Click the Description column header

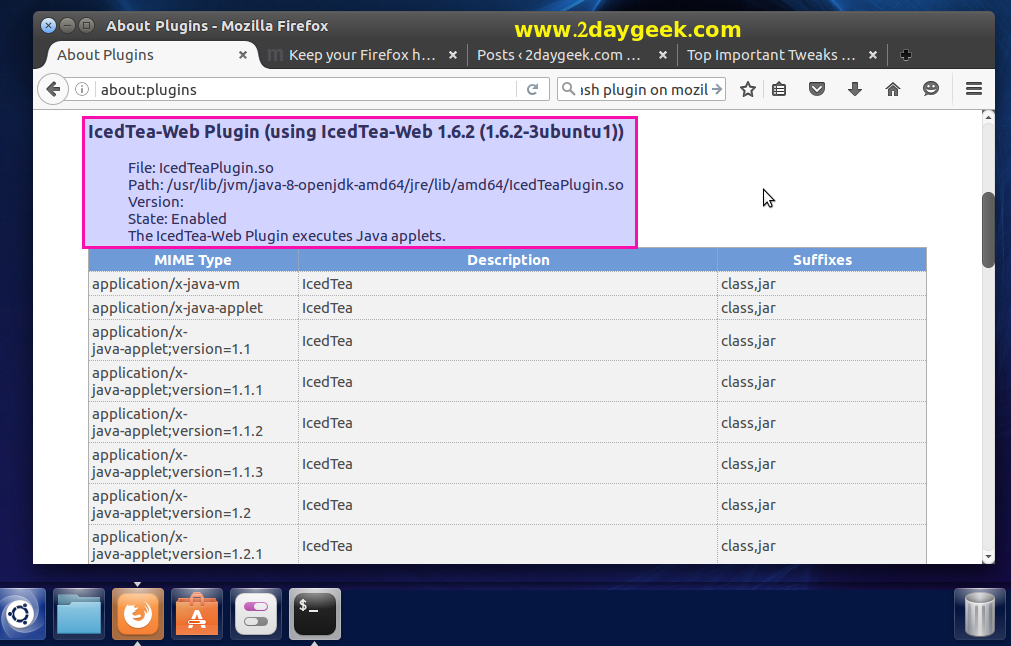coord(508,260)
